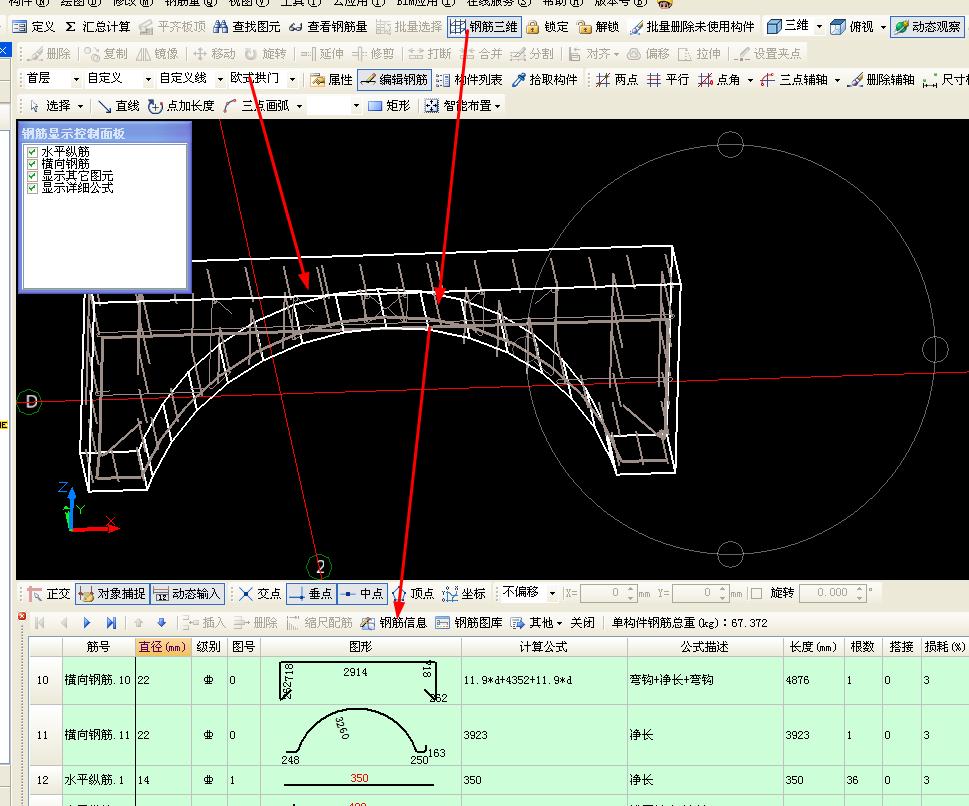This screenshot has width=969, height=806.
Task: Toggle 垂点 perpendicular snap
Action: tap(311, 593)
